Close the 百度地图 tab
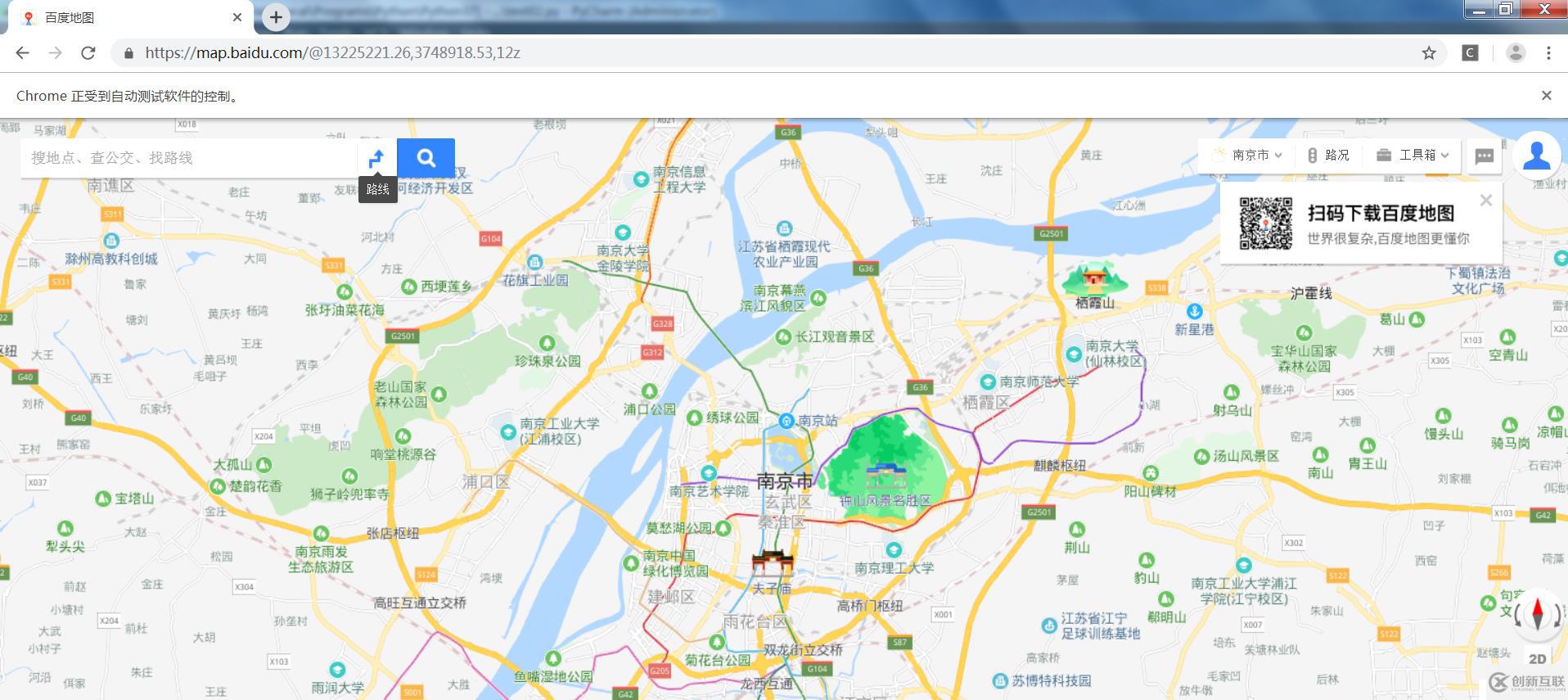 [237, 17]
